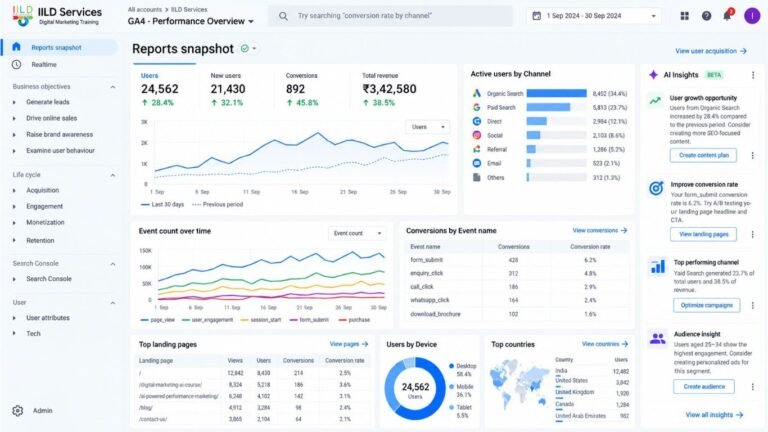The height and width of the screenshot is (432, 768).
Task: Click Optimize campaigns button
Action: click(706, 305)
